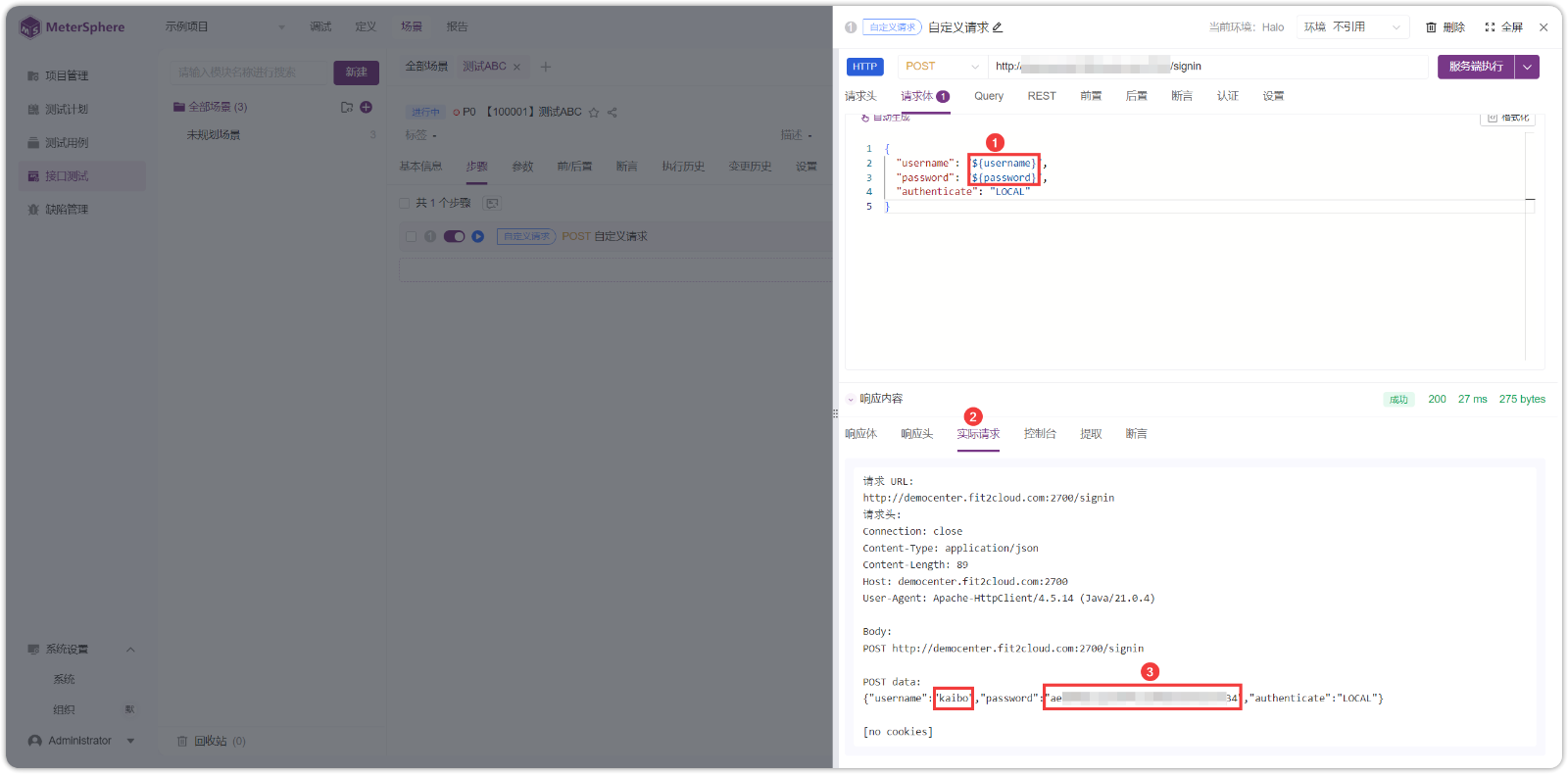Select the 参数 scenario tab
Image resolution: width=1568 pixels, height=774 pixels.
[522, 167]
